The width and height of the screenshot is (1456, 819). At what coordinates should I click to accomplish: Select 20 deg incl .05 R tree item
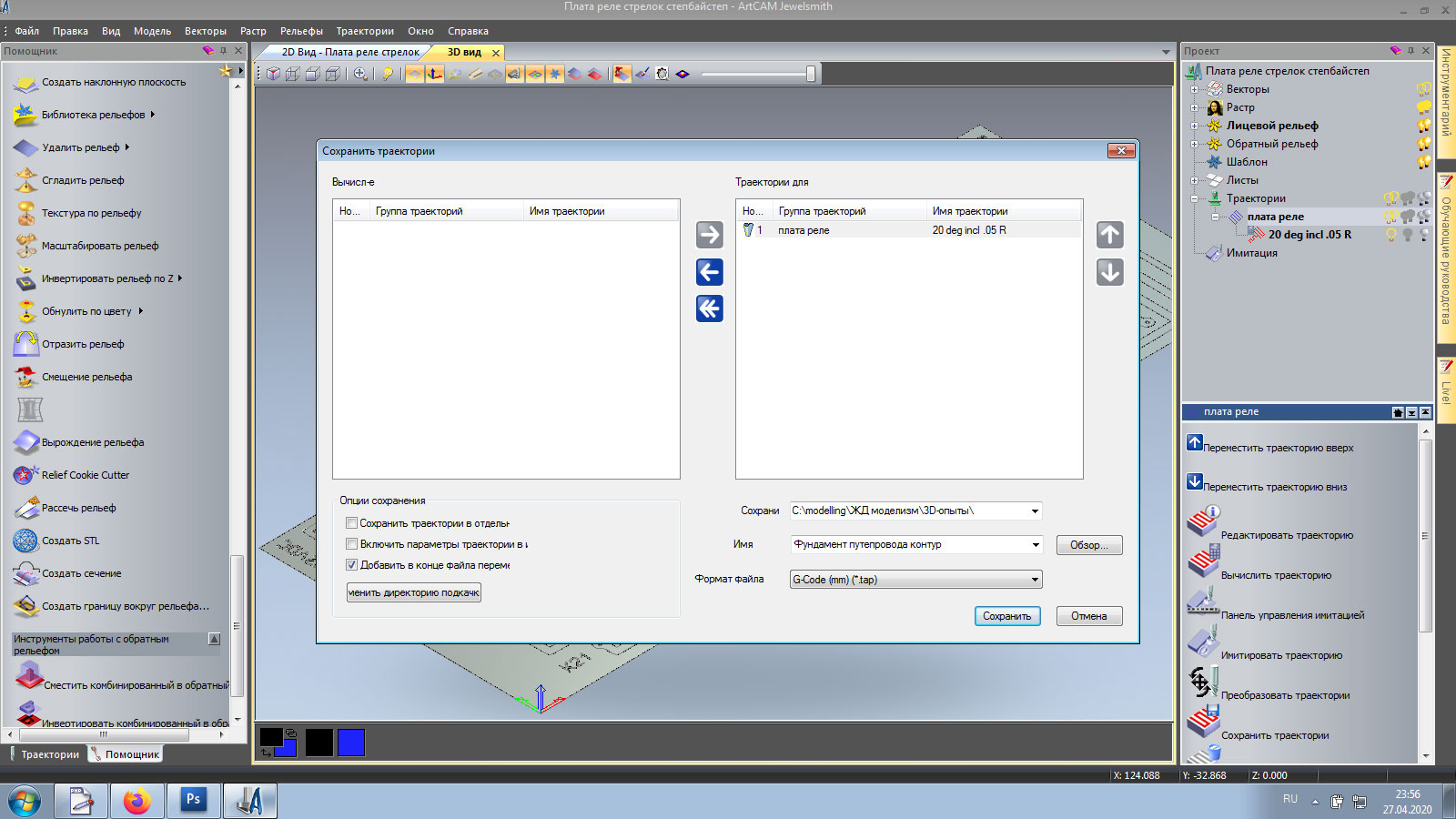point(1309,235)
